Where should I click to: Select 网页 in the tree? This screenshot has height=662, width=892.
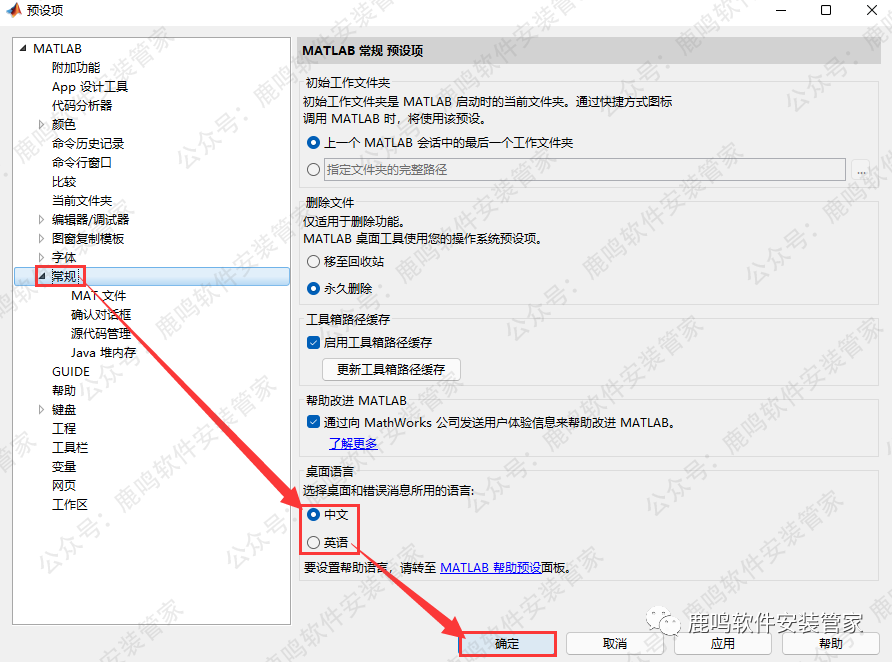pos(64,485)
